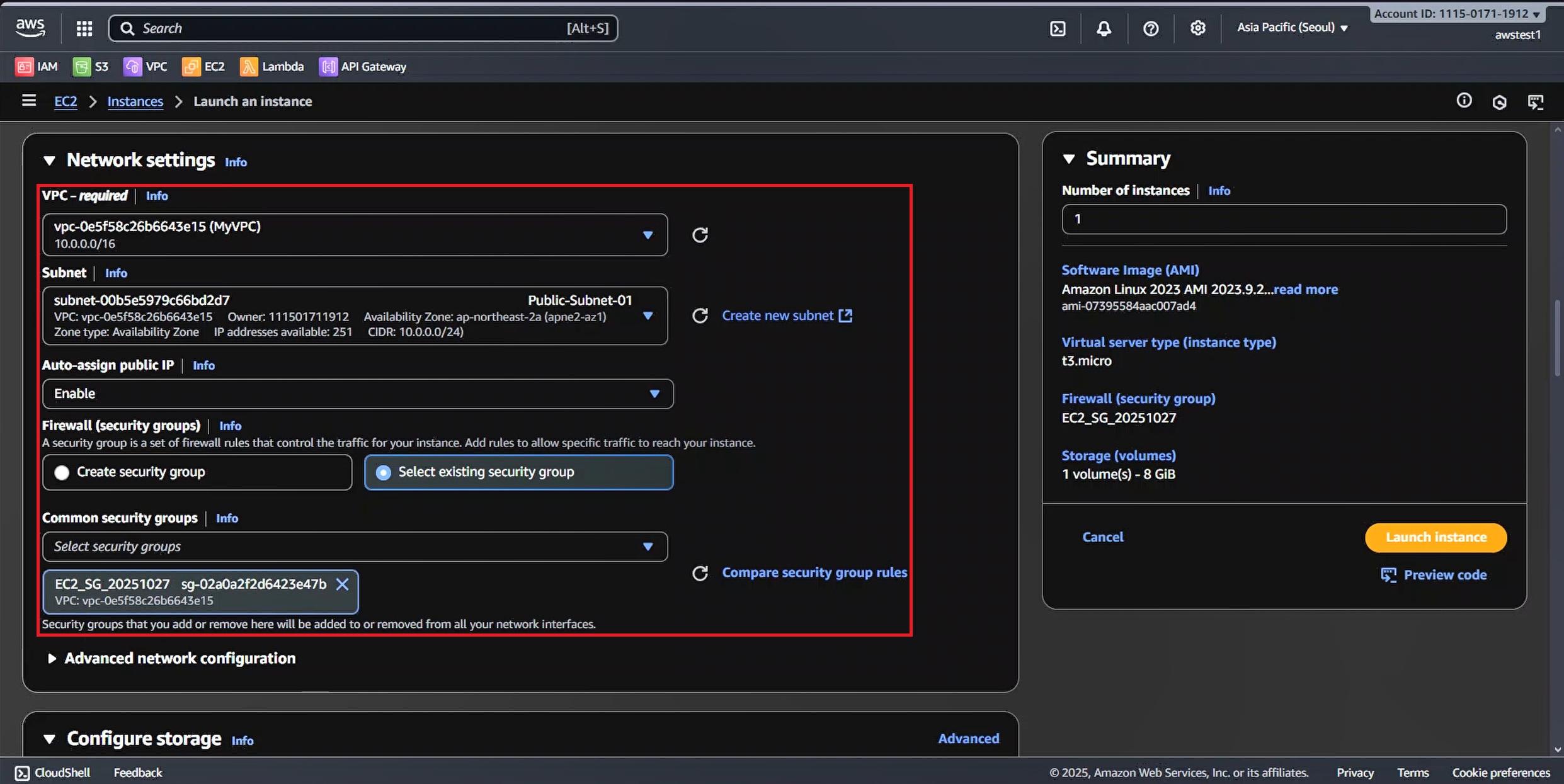Viewport: 1564px width, 784px height.
Task: Toggle the side navigation hamburger menu
Action: coord(29,101)
